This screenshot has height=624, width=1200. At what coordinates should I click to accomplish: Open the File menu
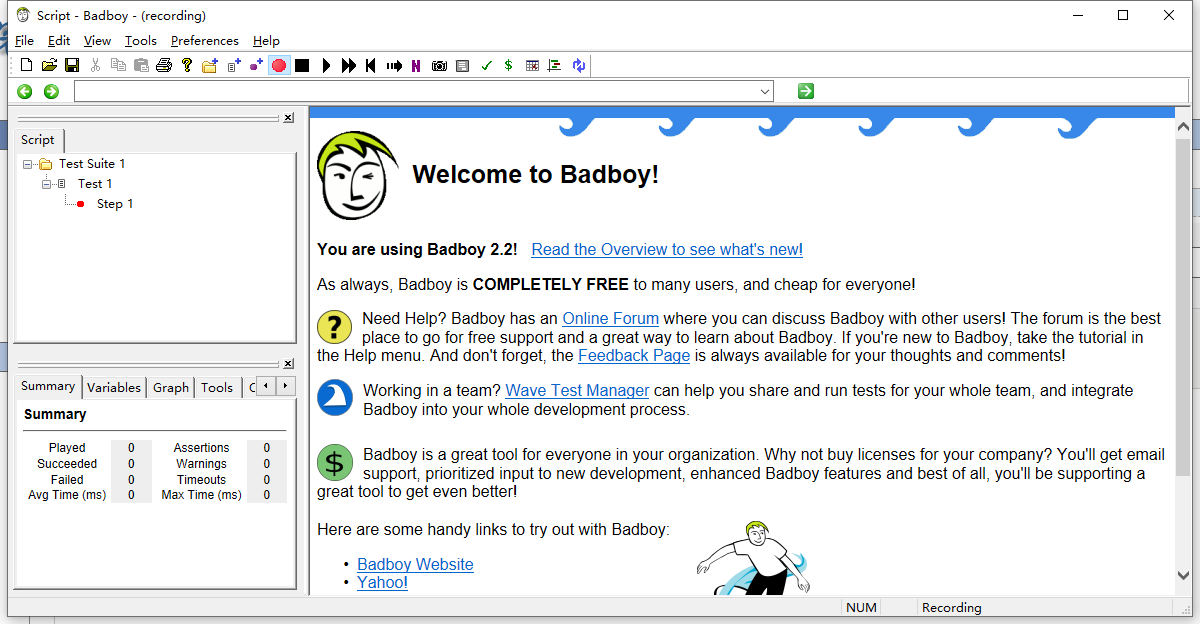[25, 41]
